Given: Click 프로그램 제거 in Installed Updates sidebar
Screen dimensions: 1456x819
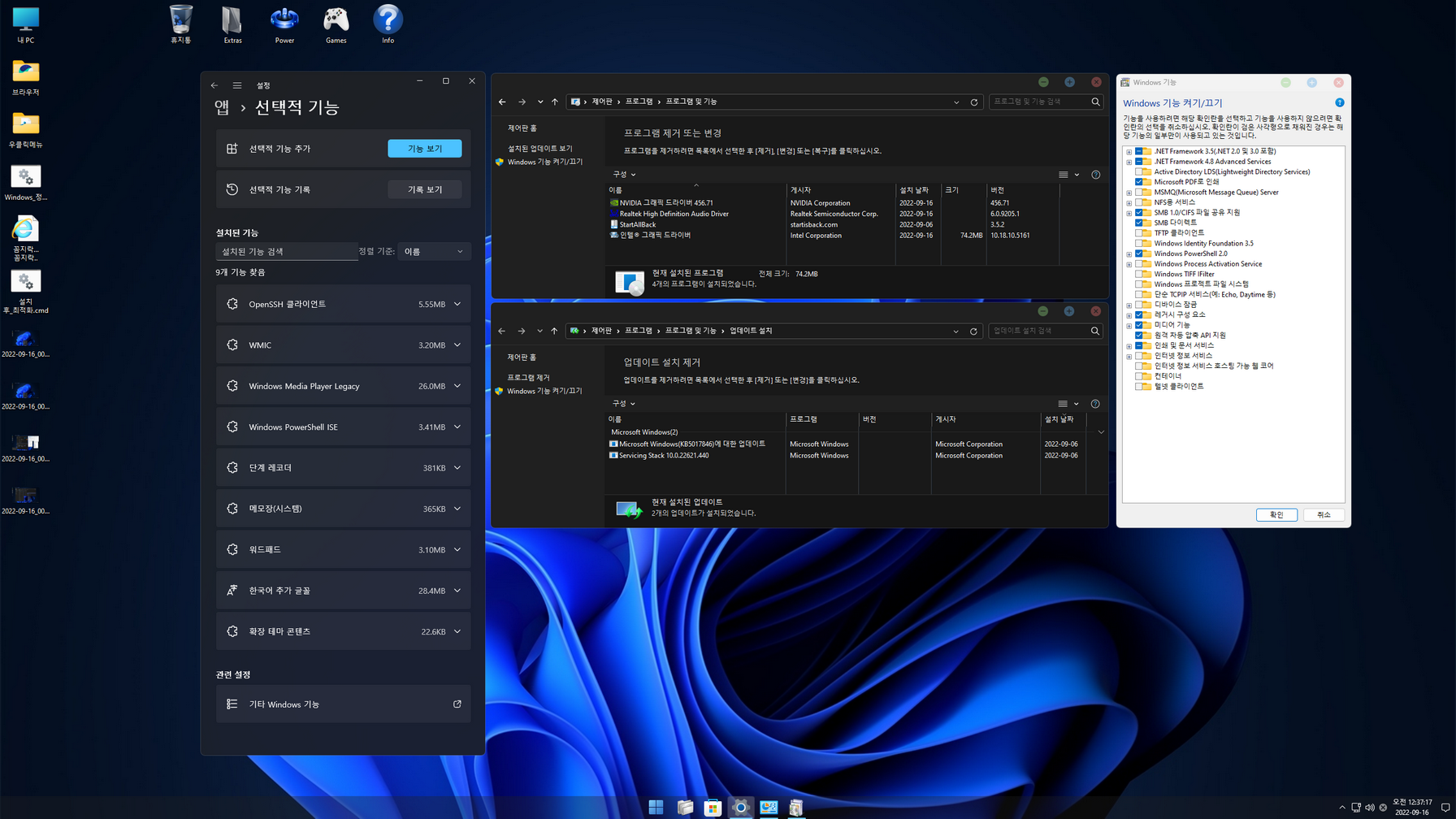Looking at the screenshot, I should [529, 378].
